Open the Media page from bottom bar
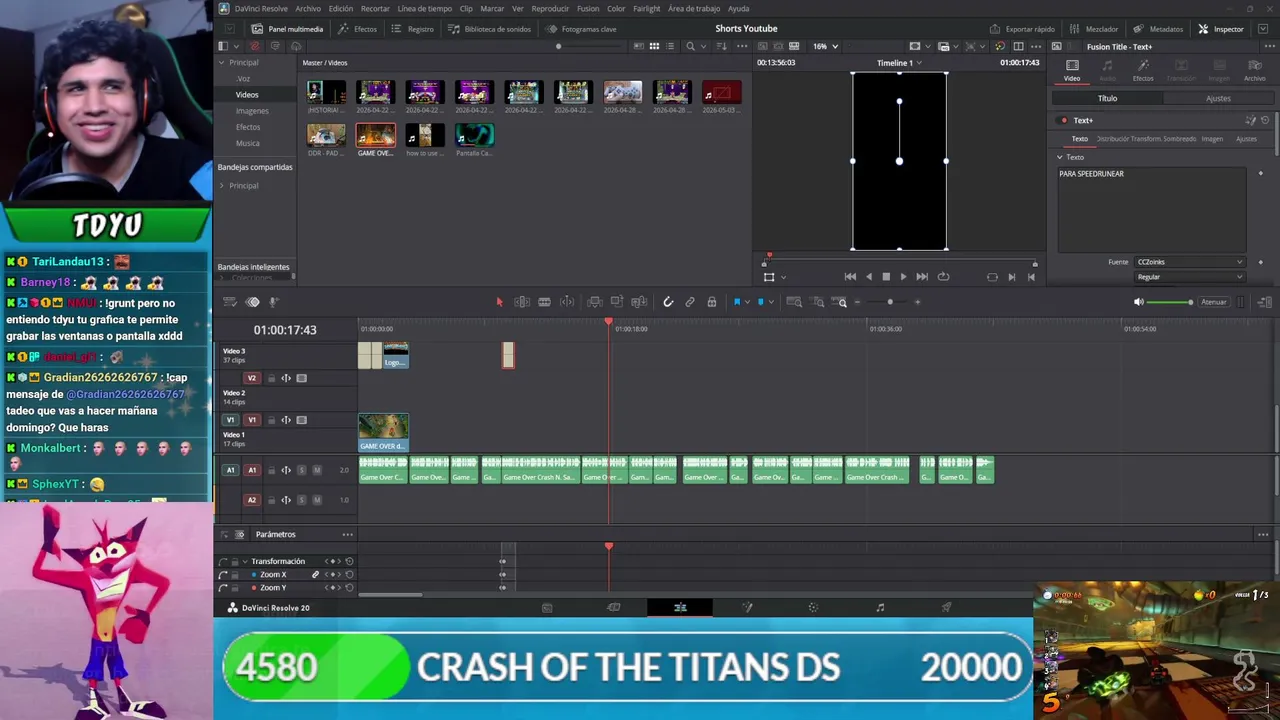1280x720 pixels. pos(547,607)
